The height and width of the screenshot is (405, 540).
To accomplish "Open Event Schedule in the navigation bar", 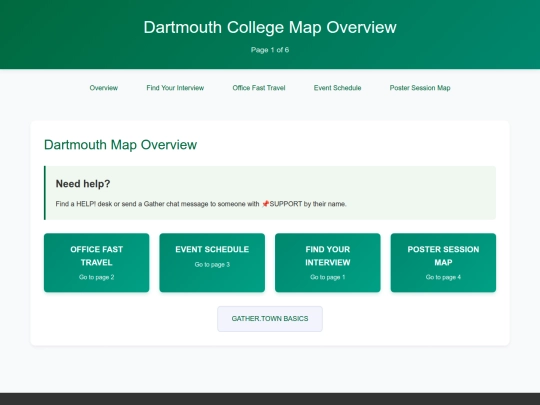I will 337,88.
